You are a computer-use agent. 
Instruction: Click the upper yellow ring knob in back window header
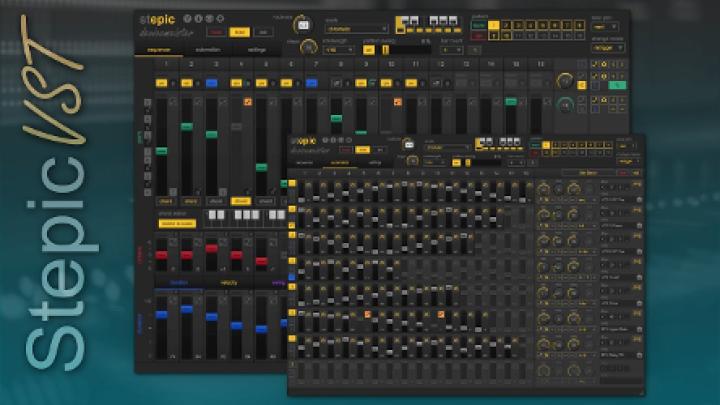tap(303, 25)
